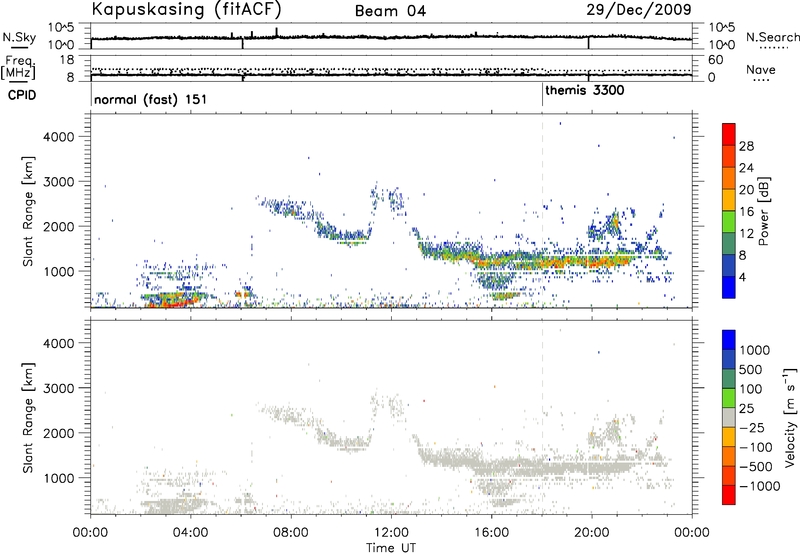
Task: Click the 'Freq. [MHz]' axis label
Action: point(18,67)
